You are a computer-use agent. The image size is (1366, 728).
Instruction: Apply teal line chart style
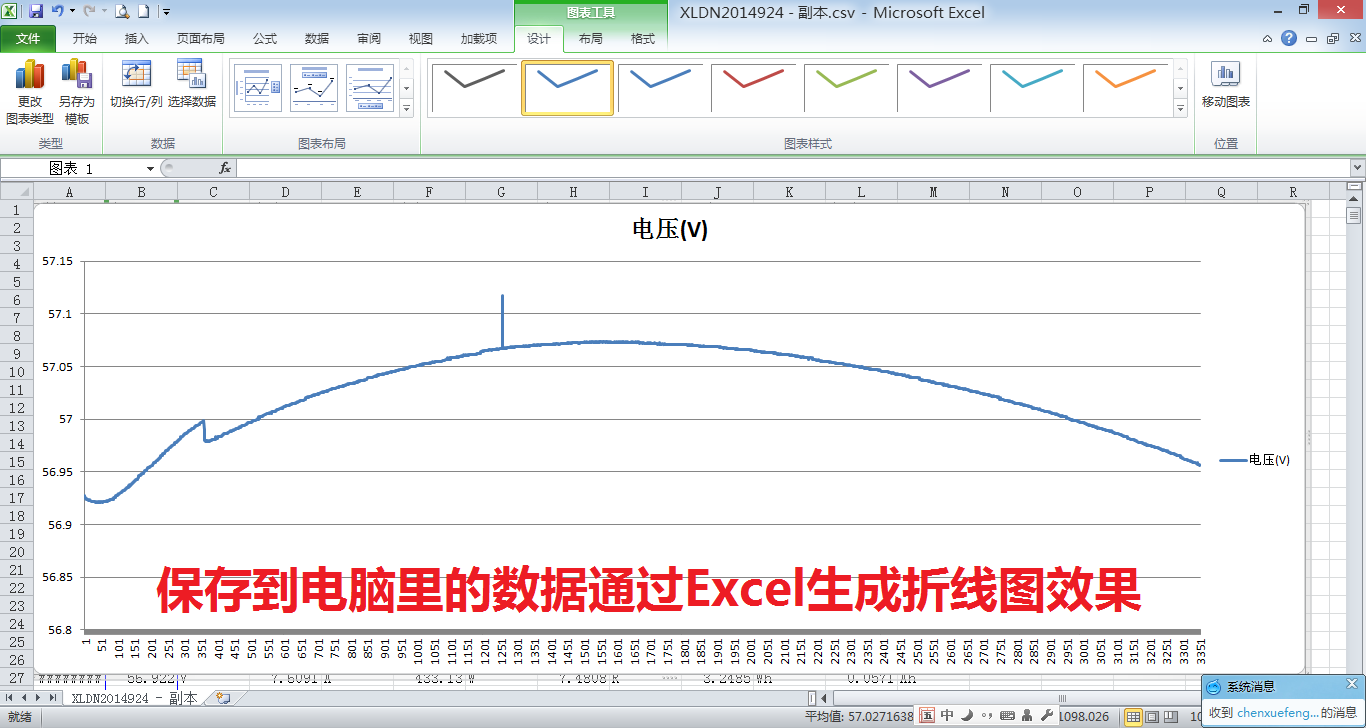[x=1032, y=88]
